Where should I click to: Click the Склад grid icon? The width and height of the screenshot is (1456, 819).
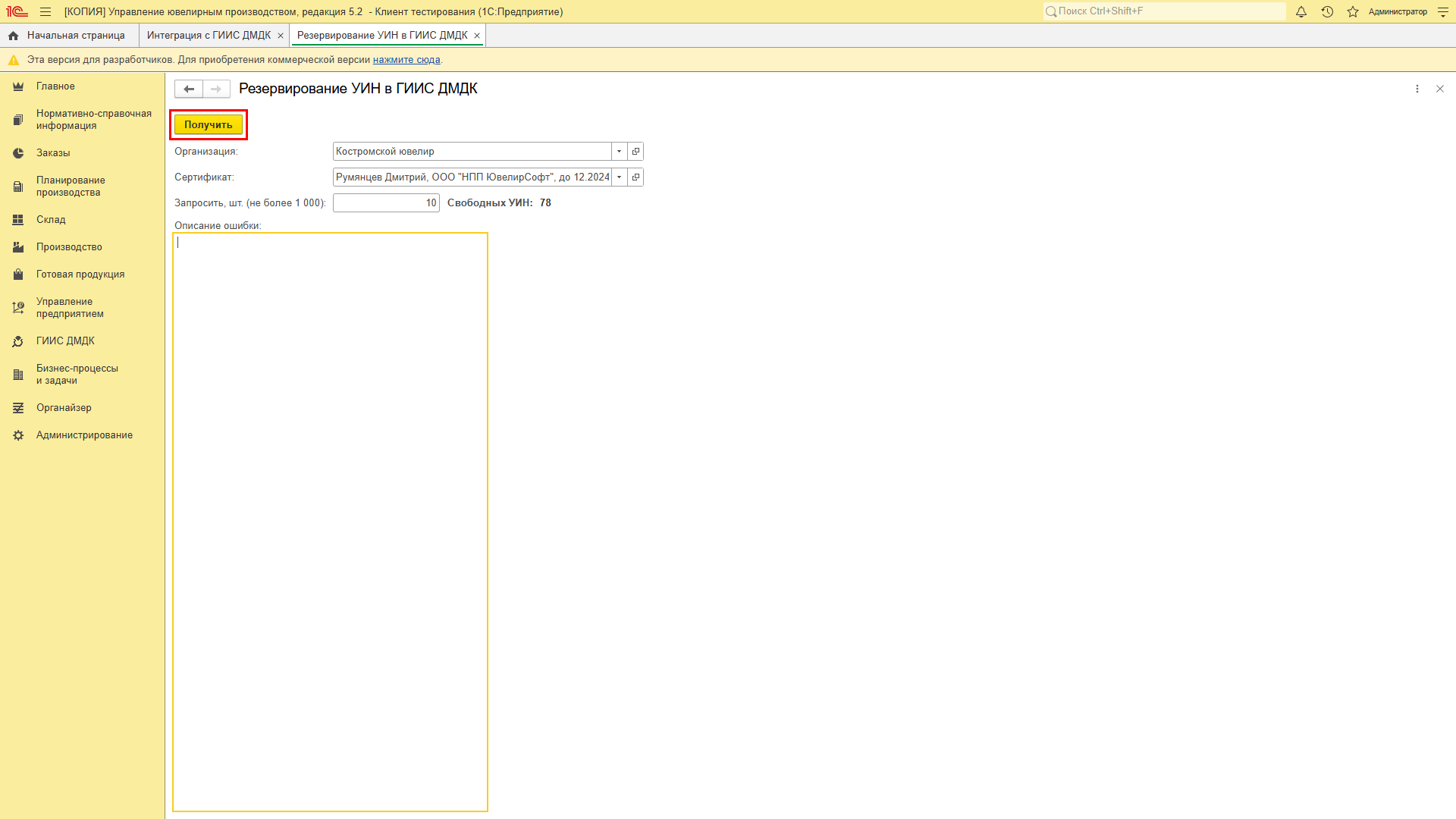[x=18, y=220]
